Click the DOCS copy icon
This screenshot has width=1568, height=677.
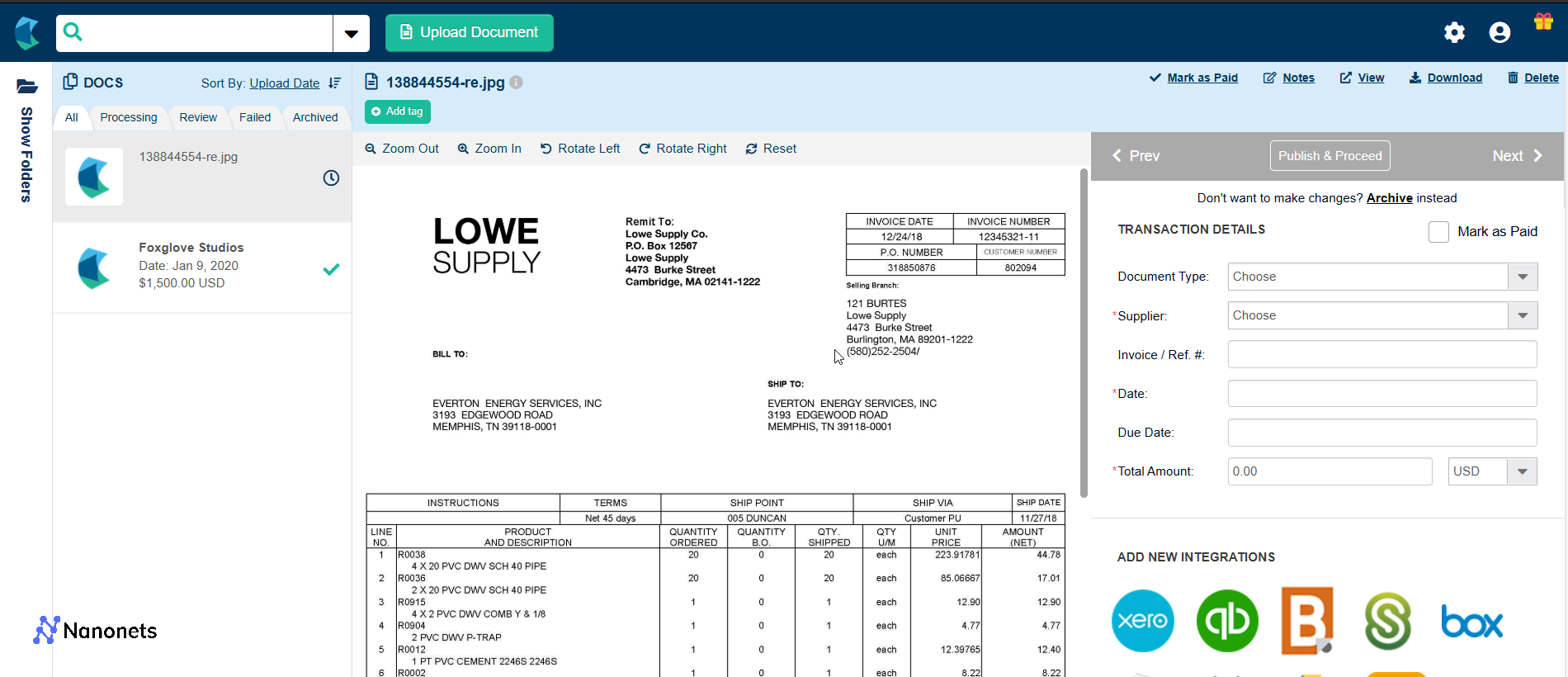pyautogui.click(x=70, y=82)
